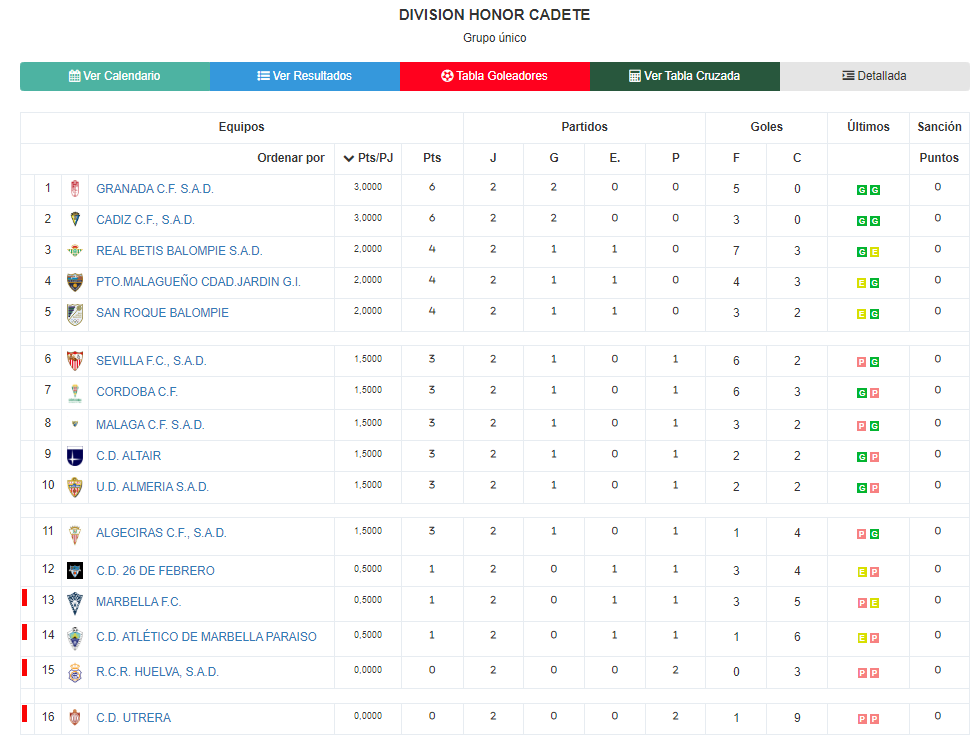
Task: Click Real Betis goals for value 7
Action: (x=736, y=251)
